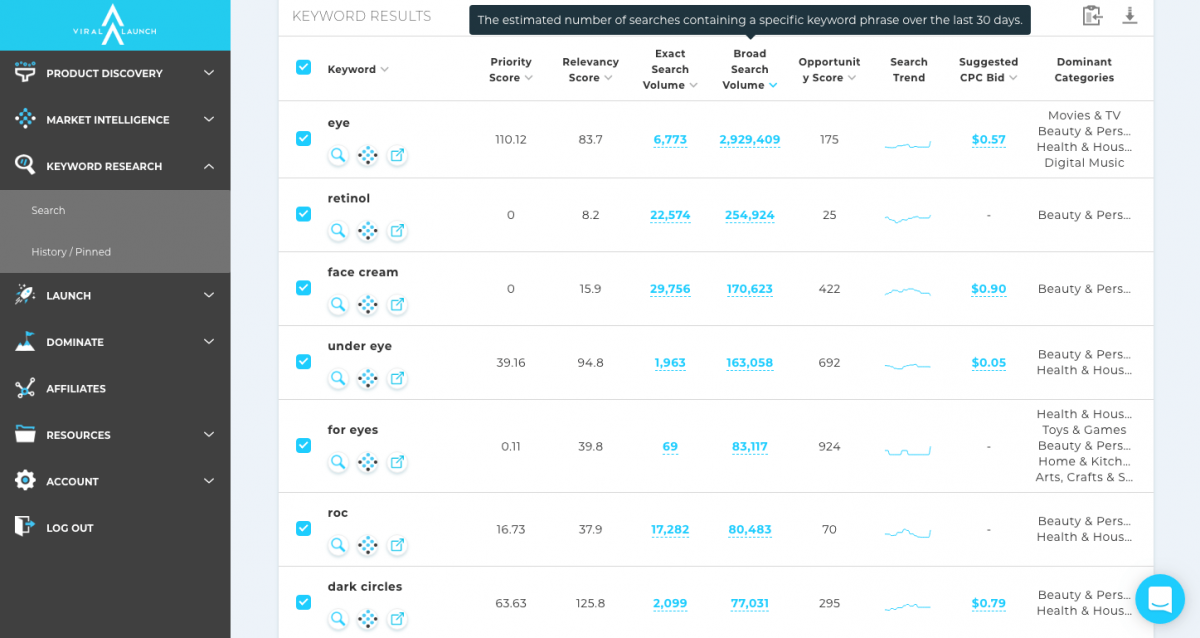Viewport: 1200px width, 638px height.
Task: Select the Affiliates menu item
Action: coord(76,388)
